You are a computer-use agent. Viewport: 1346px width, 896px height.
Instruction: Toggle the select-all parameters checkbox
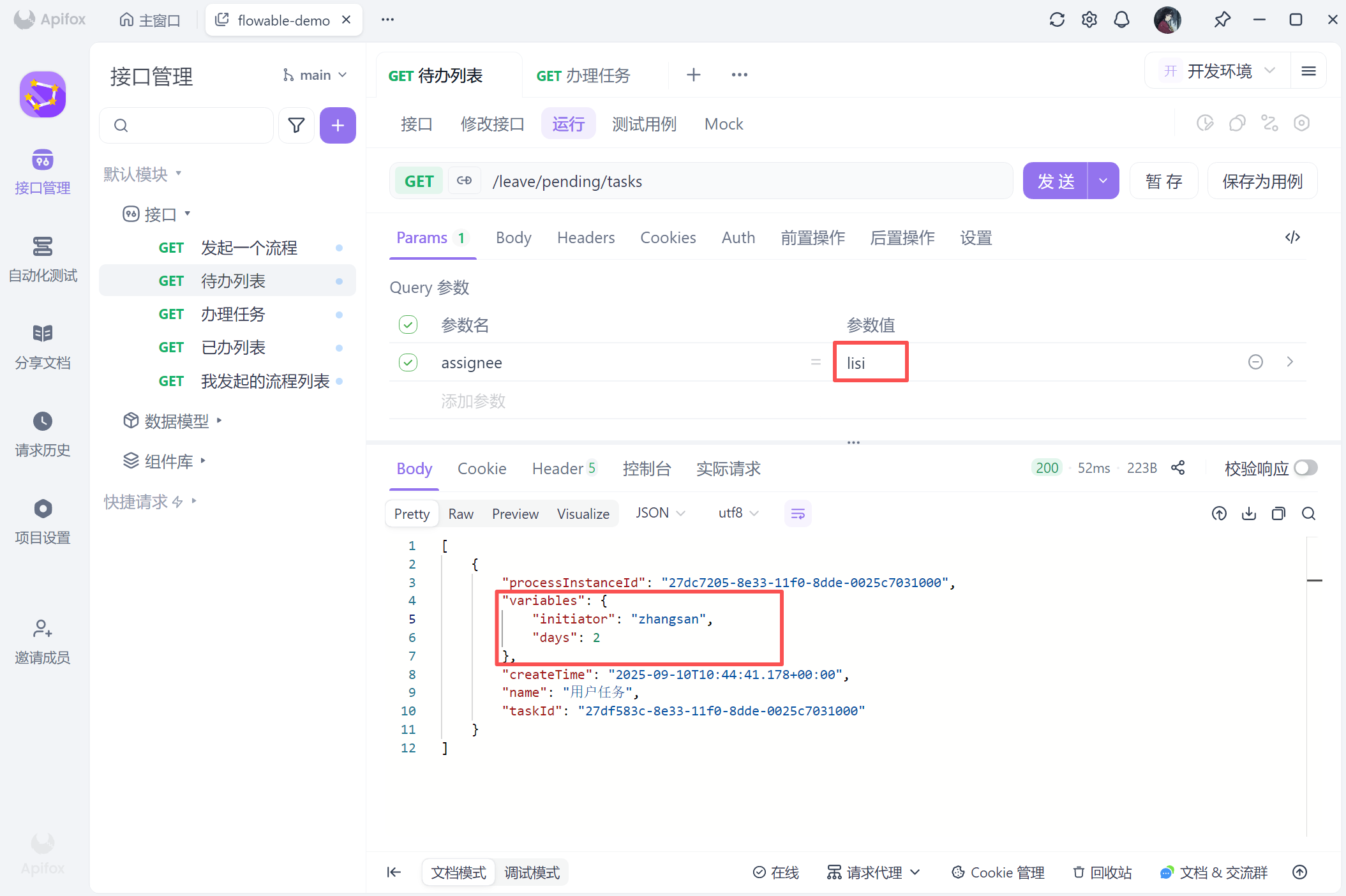408,325
